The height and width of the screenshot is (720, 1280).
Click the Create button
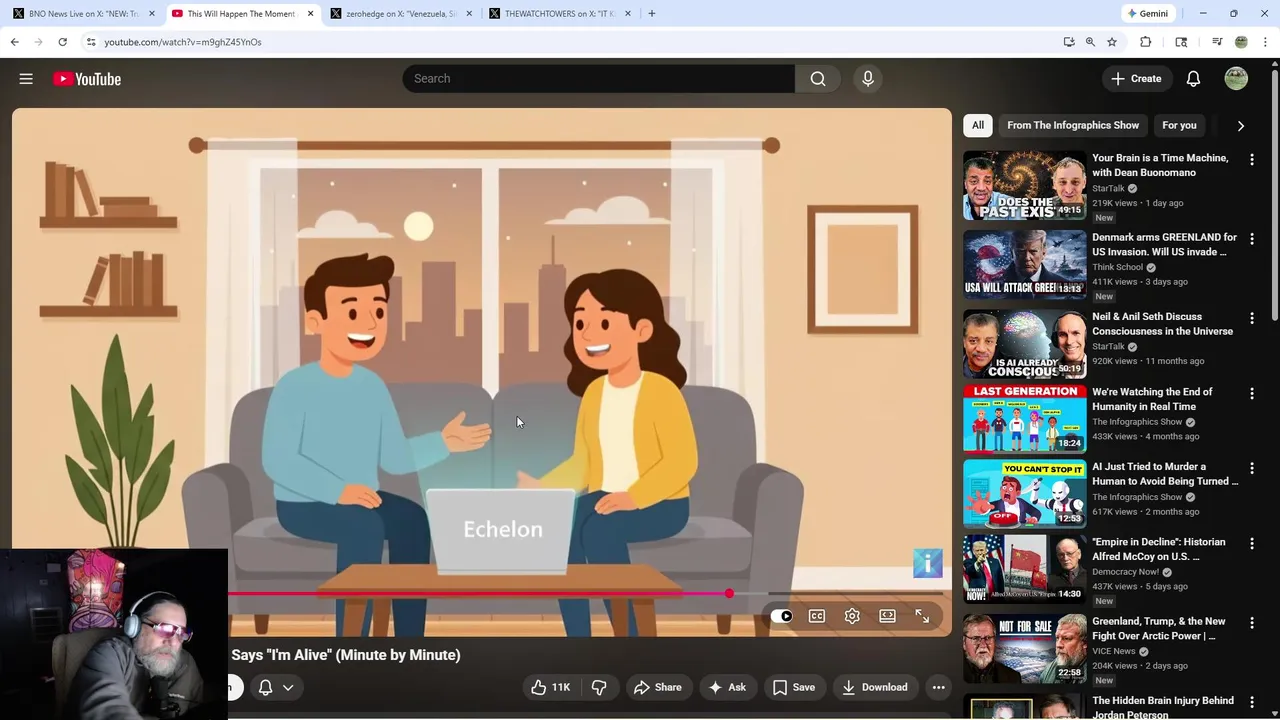1136,79
